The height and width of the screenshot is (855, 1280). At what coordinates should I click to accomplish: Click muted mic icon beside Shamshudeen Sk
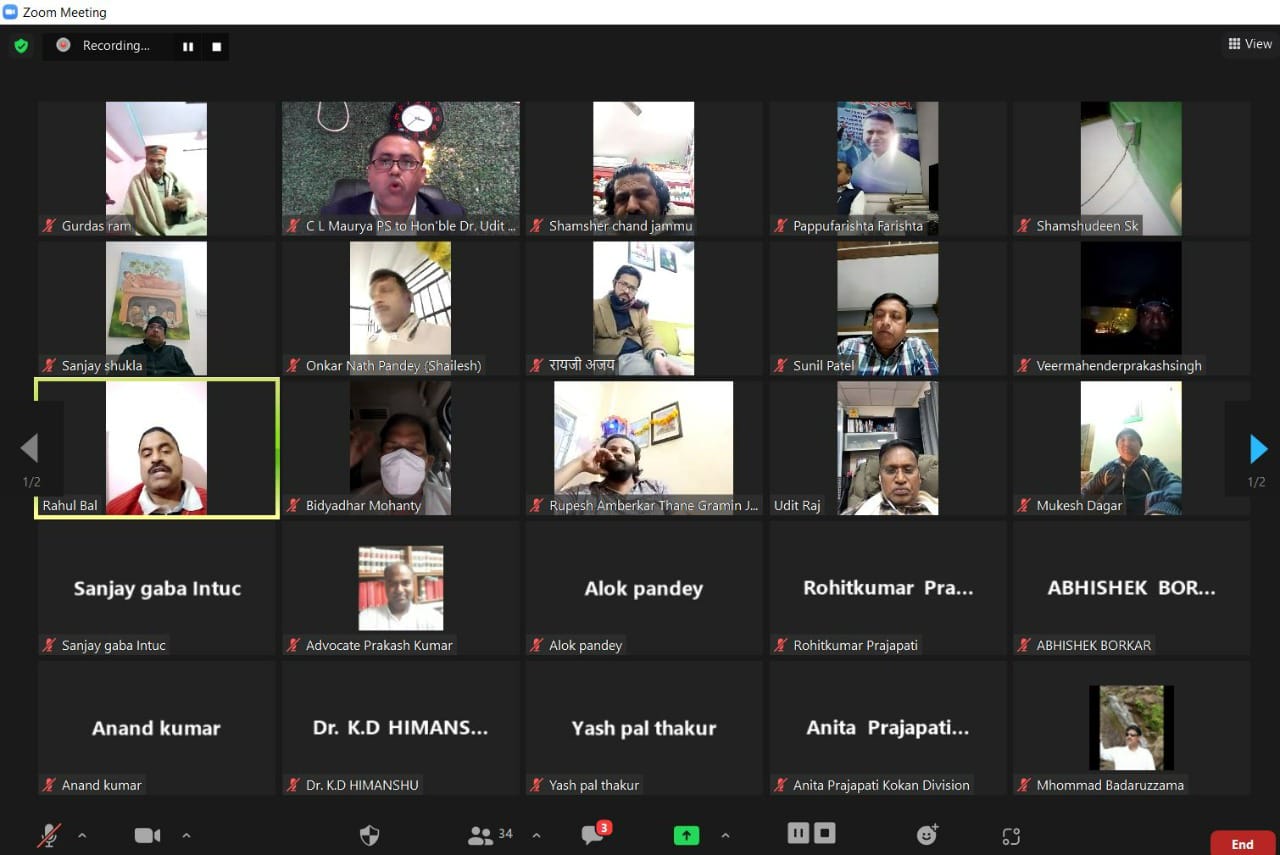[x=1024, y=226]
